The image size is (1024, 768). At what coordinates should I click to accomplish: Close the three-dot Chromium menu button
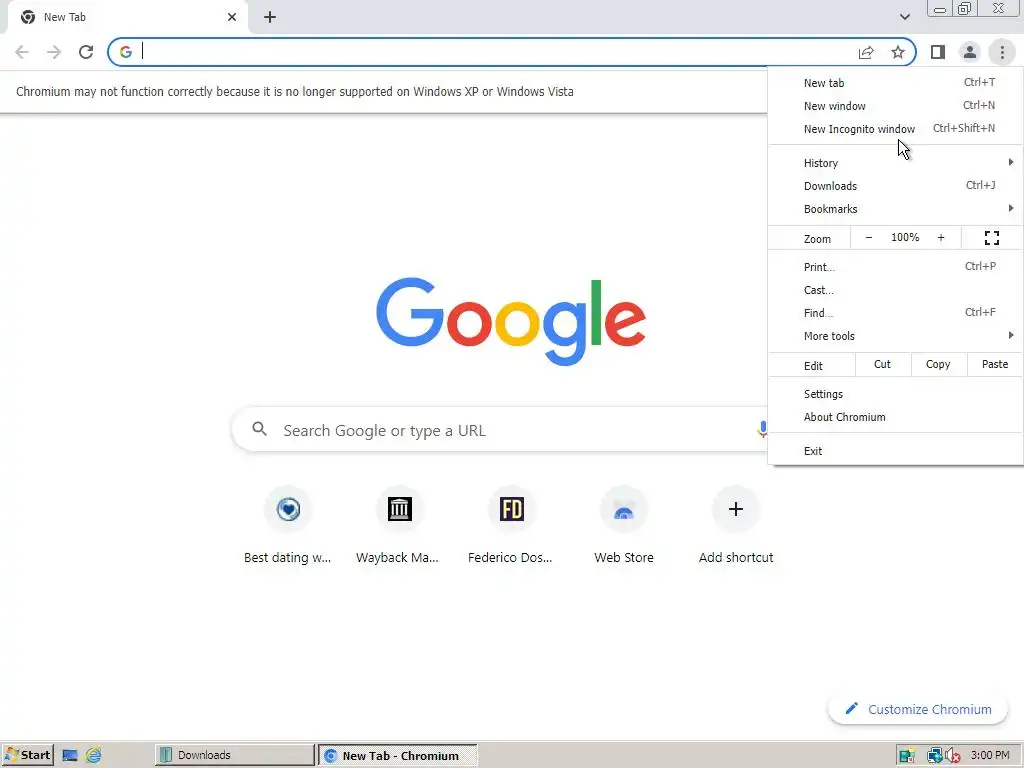(1002, 52)
